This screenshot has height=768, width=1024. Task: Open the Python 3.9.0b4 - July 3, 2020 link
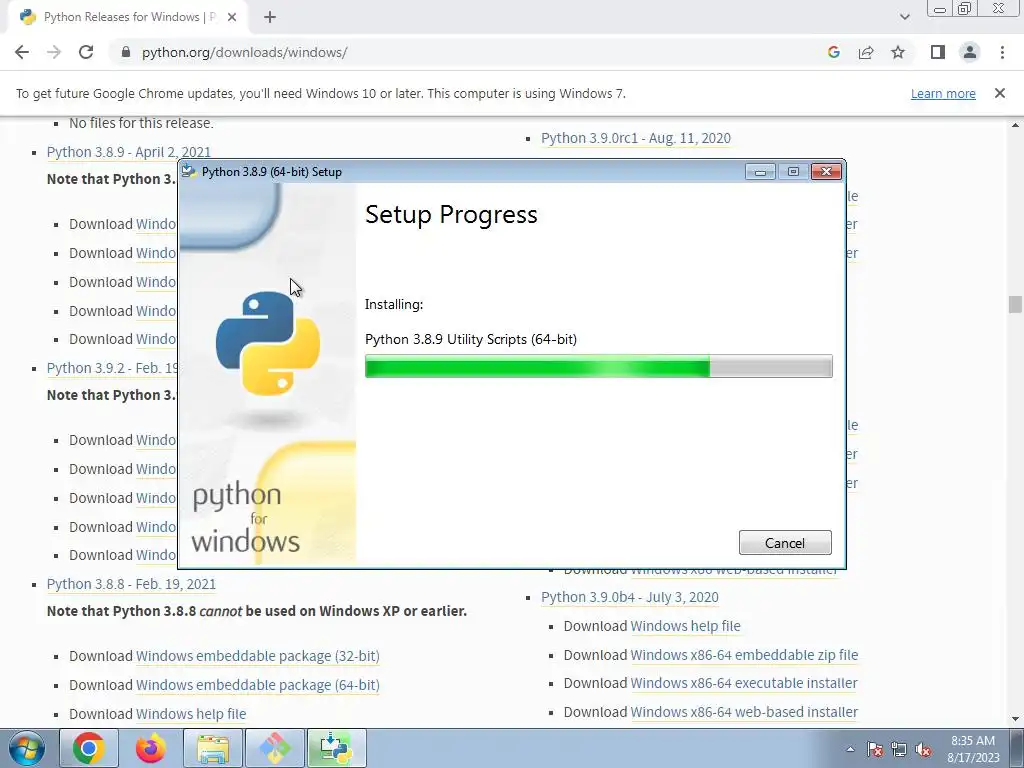(x=630, y=597)
